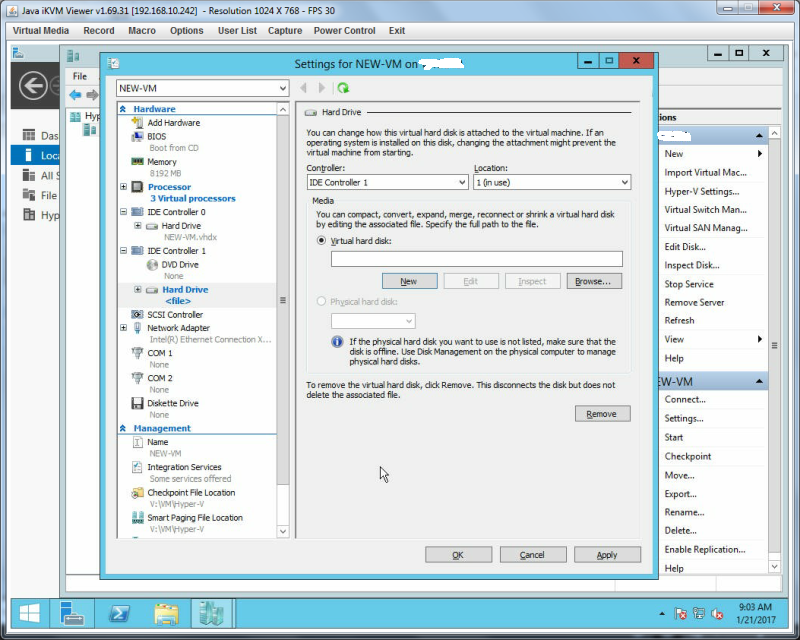Click the Apply button
The image size is (800, 640).
pyautogui.click(x=607, y=555)
